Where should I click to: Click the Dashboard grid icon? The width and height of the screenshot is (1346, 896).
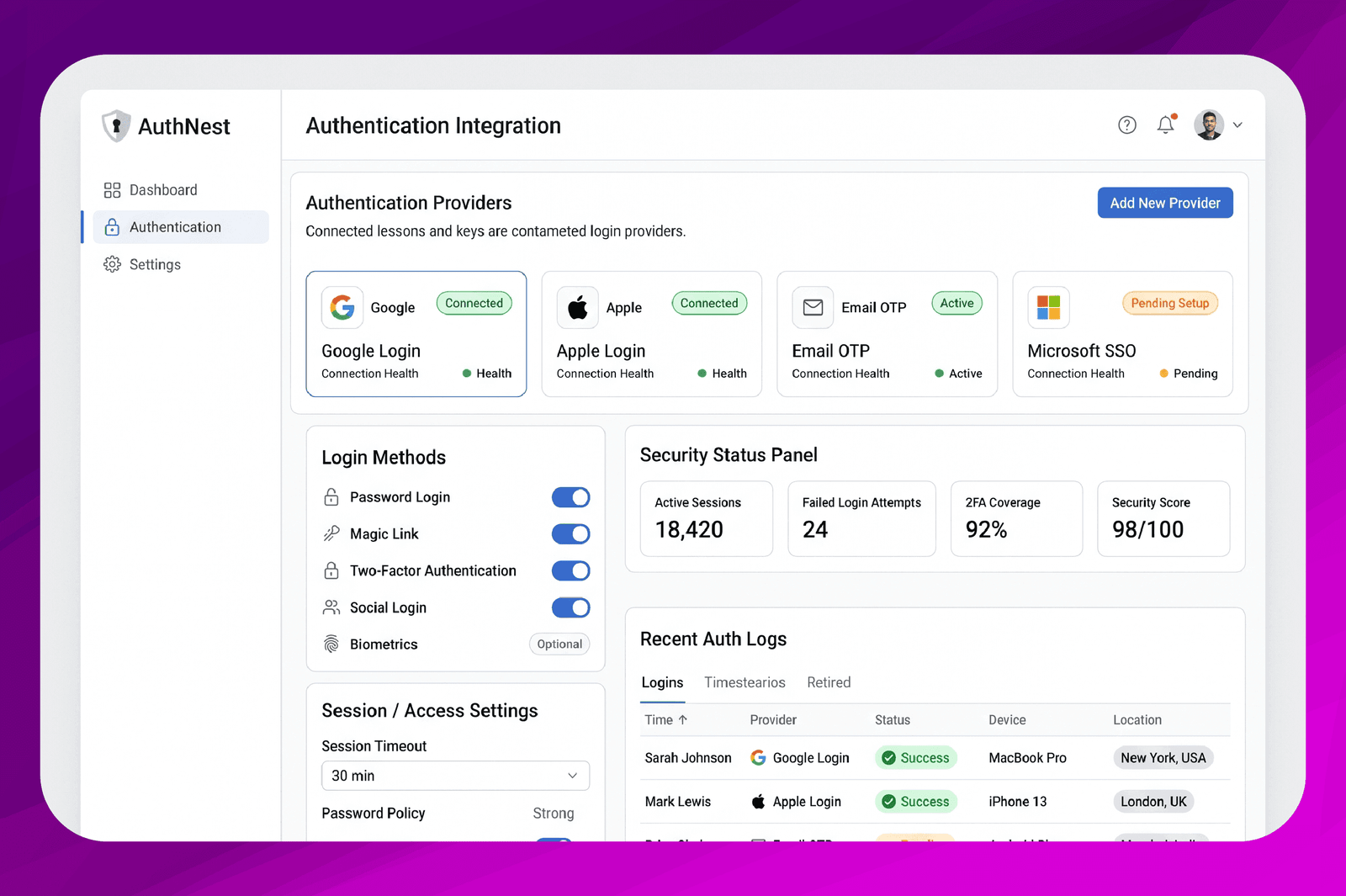tap(112, 190)
